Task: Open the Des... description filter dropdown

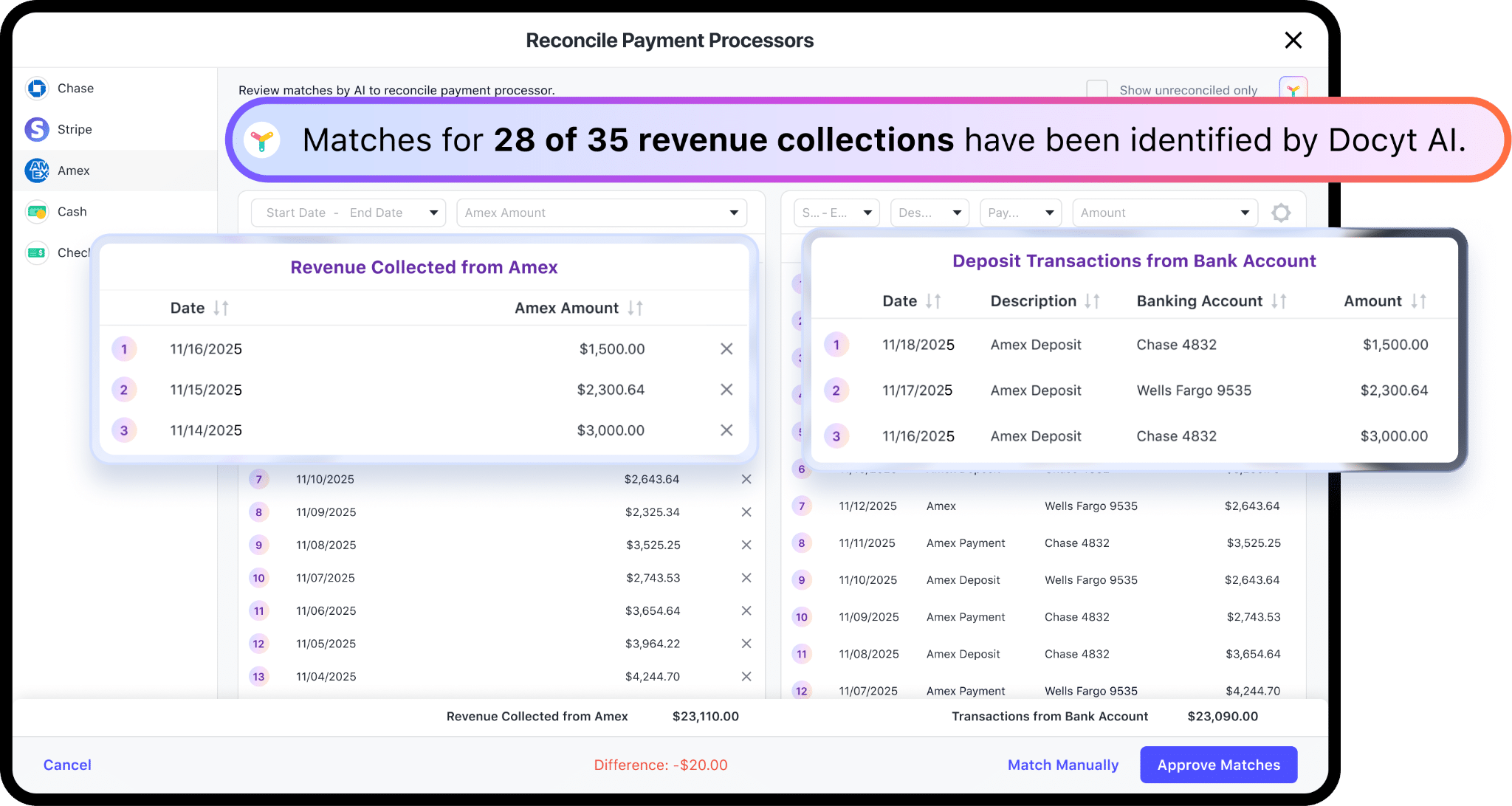Action: [929, 213]
